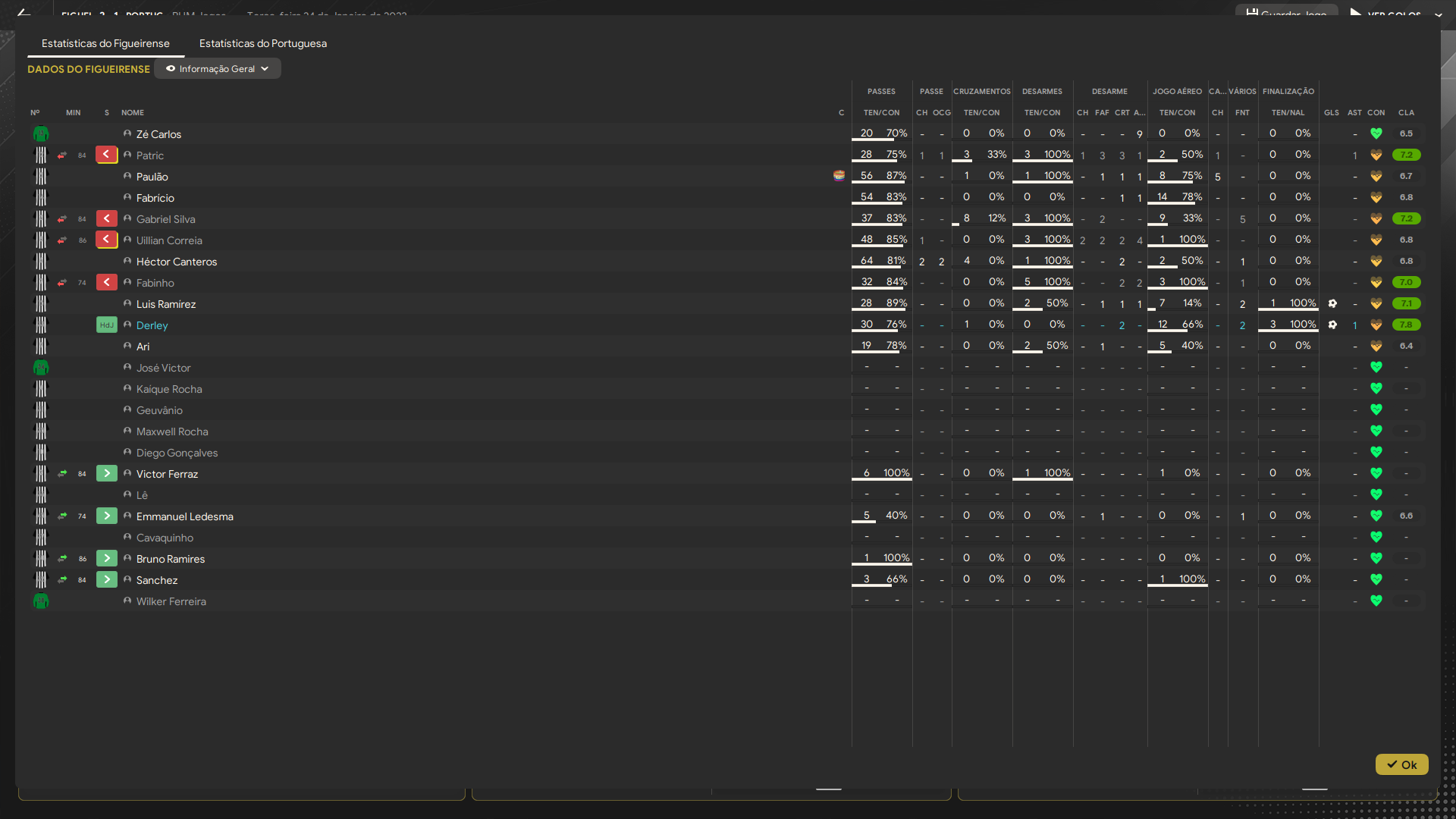Click substituted-off icon for Gabriel Silva

pos(107,218)
